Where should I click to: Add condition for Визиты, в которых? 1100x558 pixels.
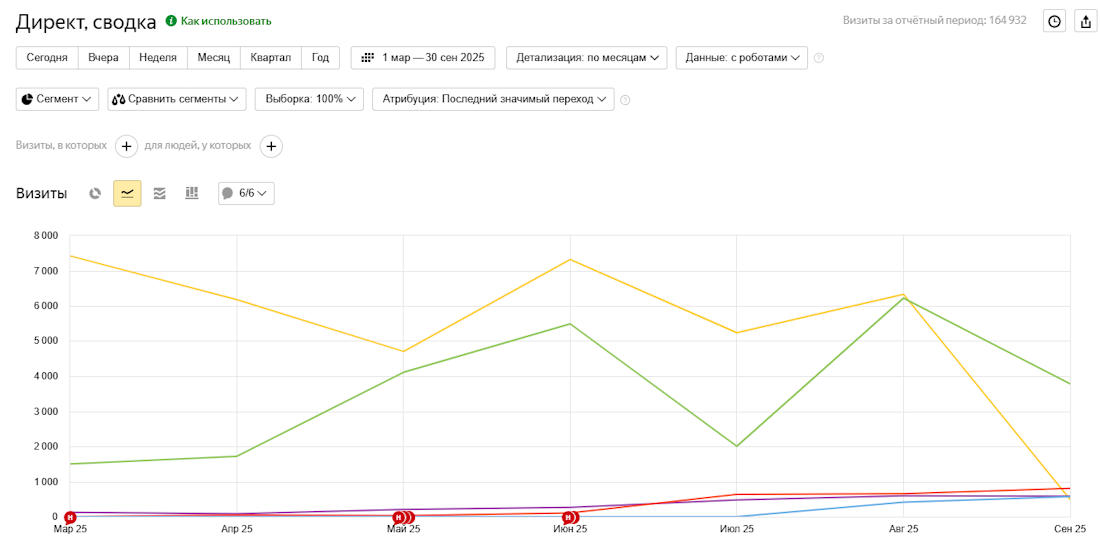point(127,146)
